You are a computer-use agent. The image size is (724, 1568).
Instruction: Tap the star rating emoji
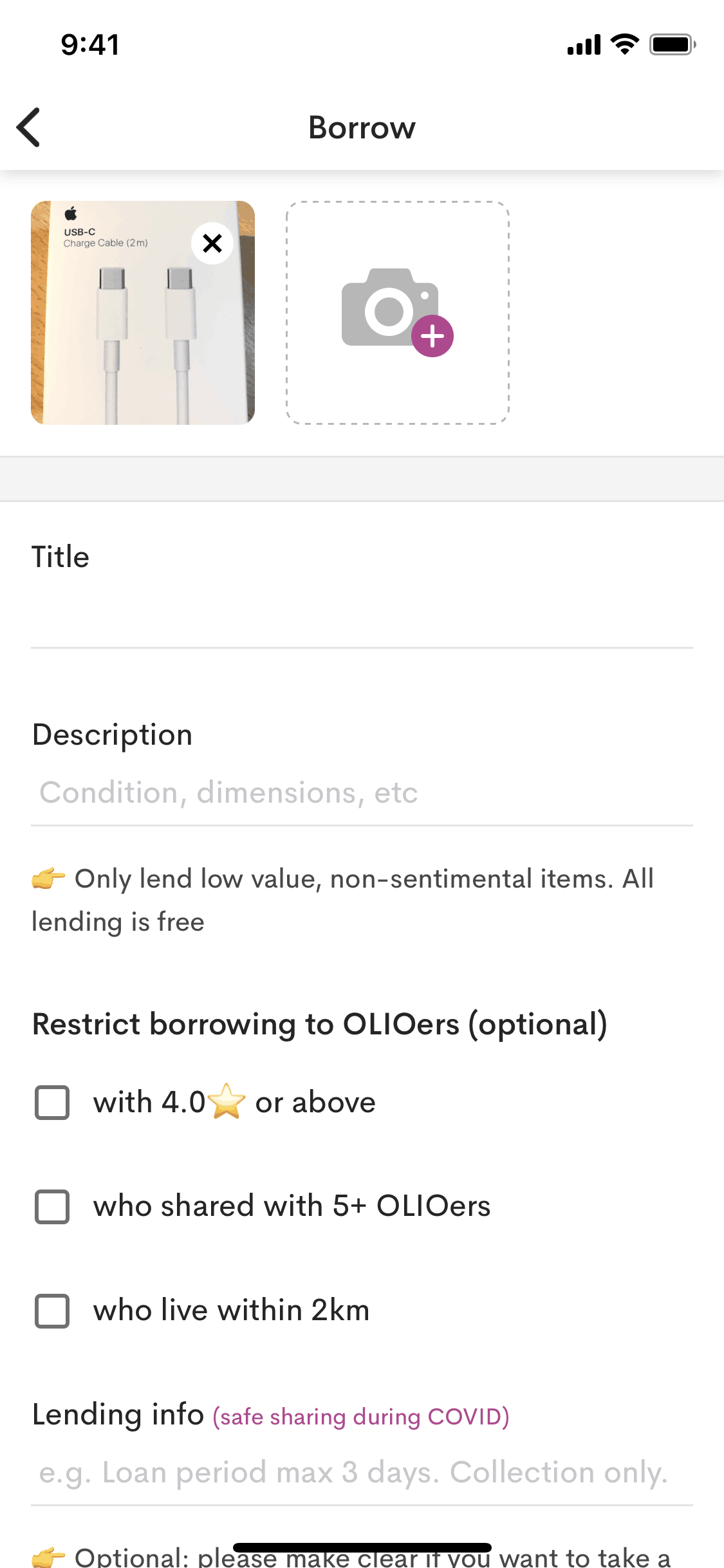tap(227, 1101)
